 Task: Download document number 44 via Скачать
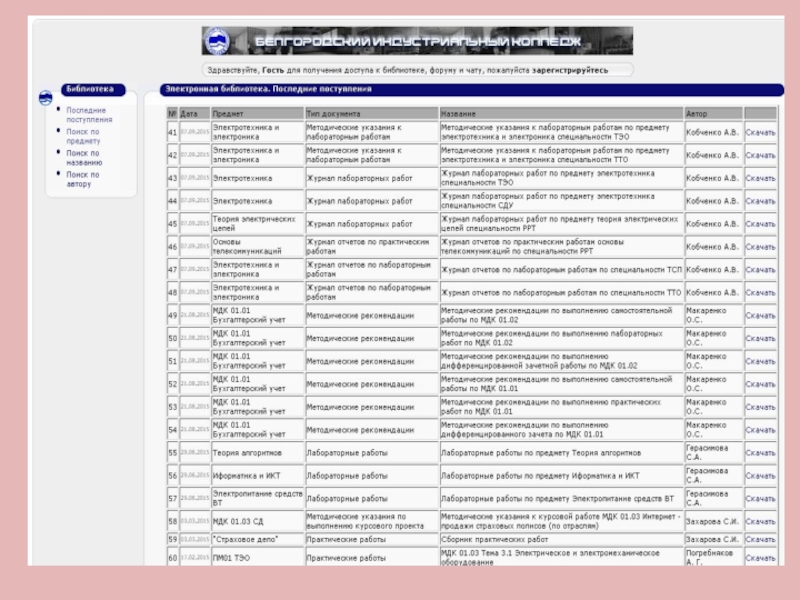pos(760,201)
